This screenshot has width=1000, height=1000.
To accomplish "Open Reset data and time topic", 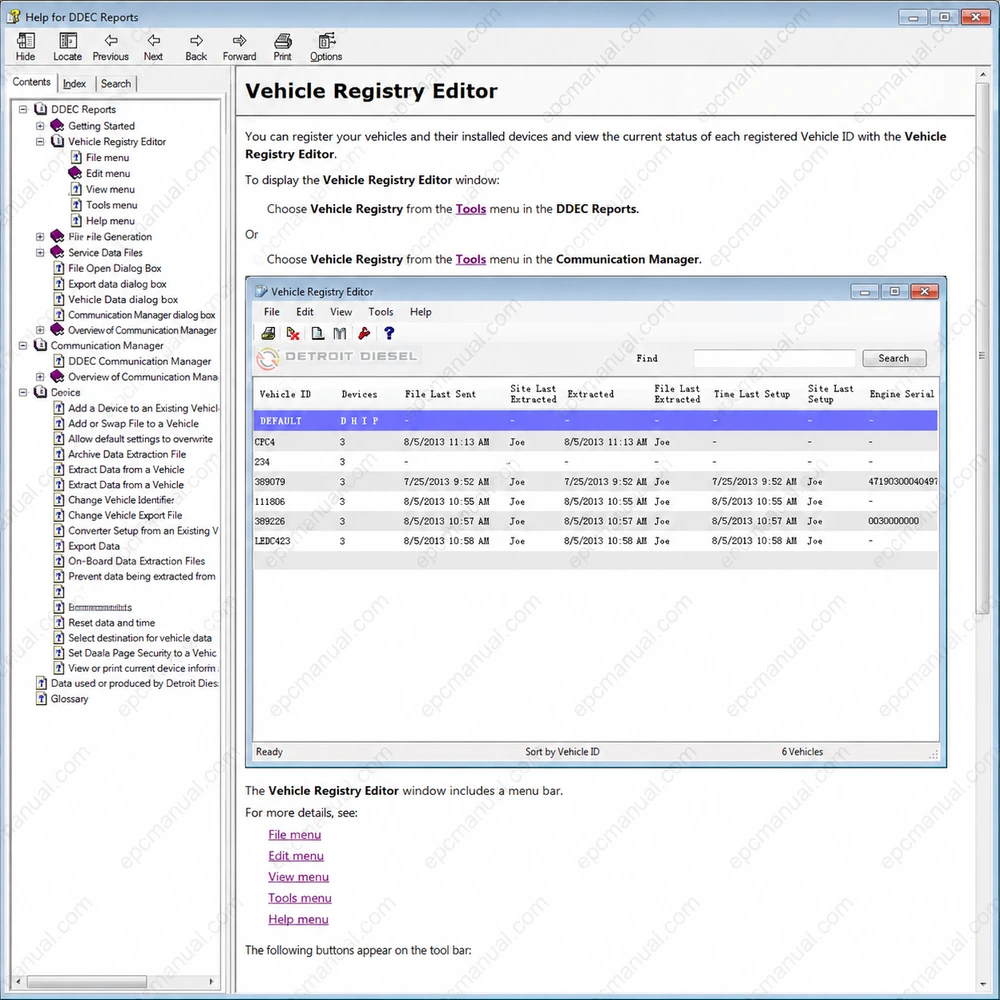I will (112, 622).
